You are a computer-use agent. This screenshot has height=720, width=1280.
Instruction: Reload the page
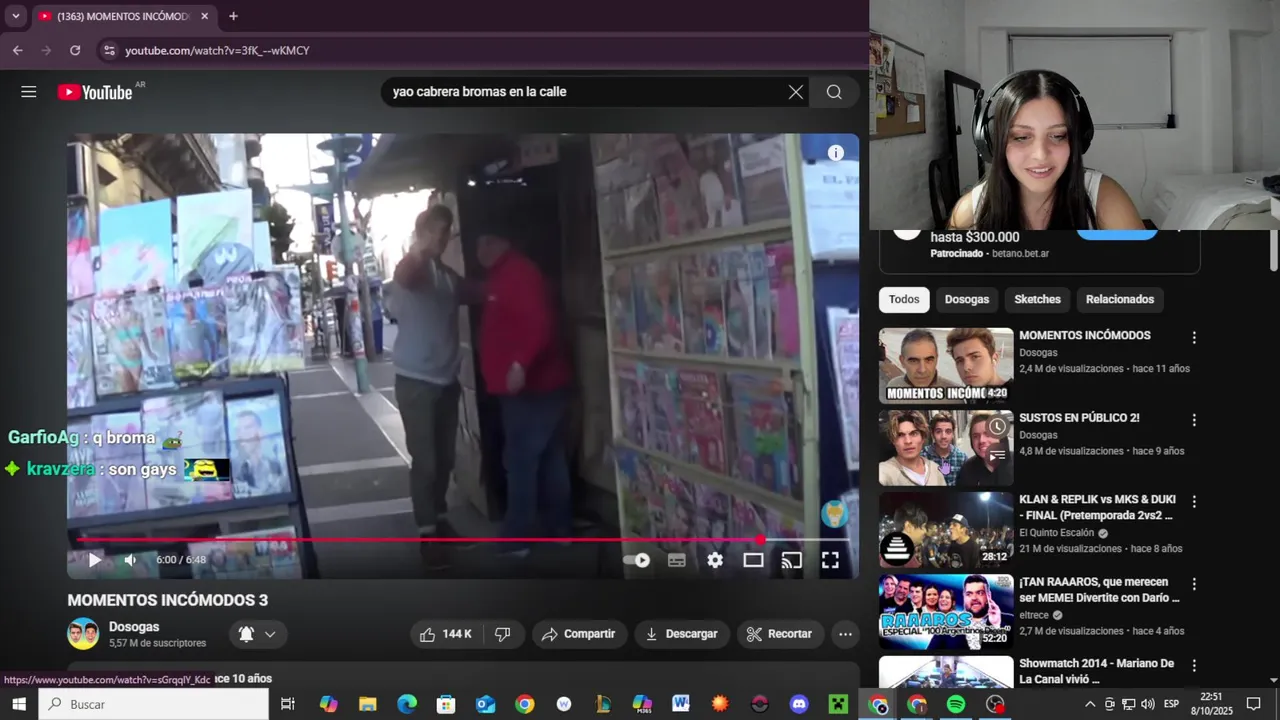click(x=75, y=50)
